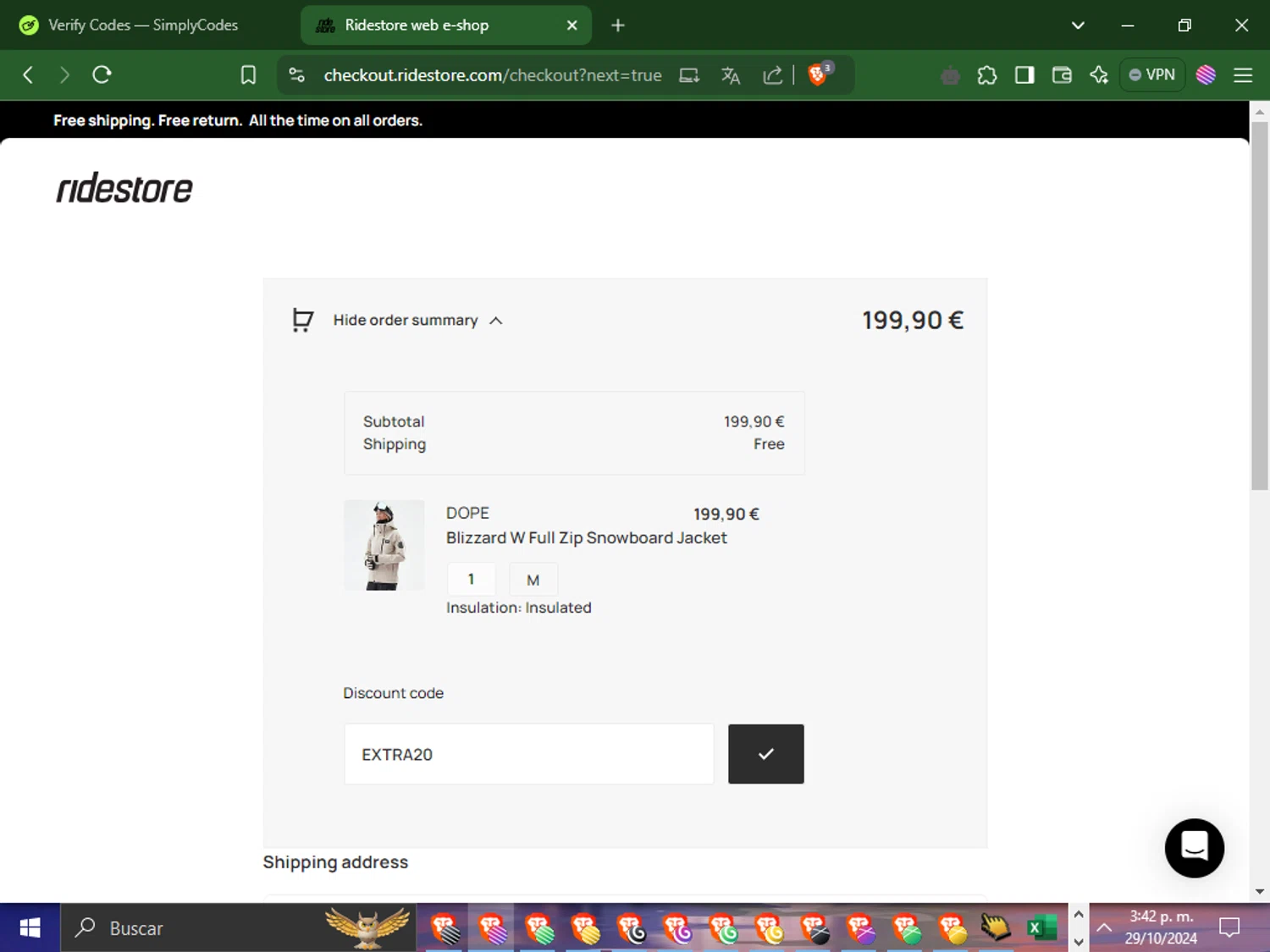
Task: Switch to the Verify Codes SimplyCodes tab
Action: [144, 25]
